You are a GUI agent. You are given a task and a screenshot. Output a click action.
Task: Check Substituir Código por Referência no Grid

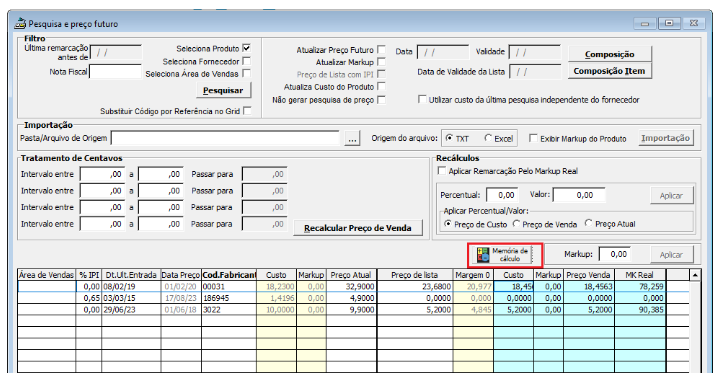click(247, 111)
